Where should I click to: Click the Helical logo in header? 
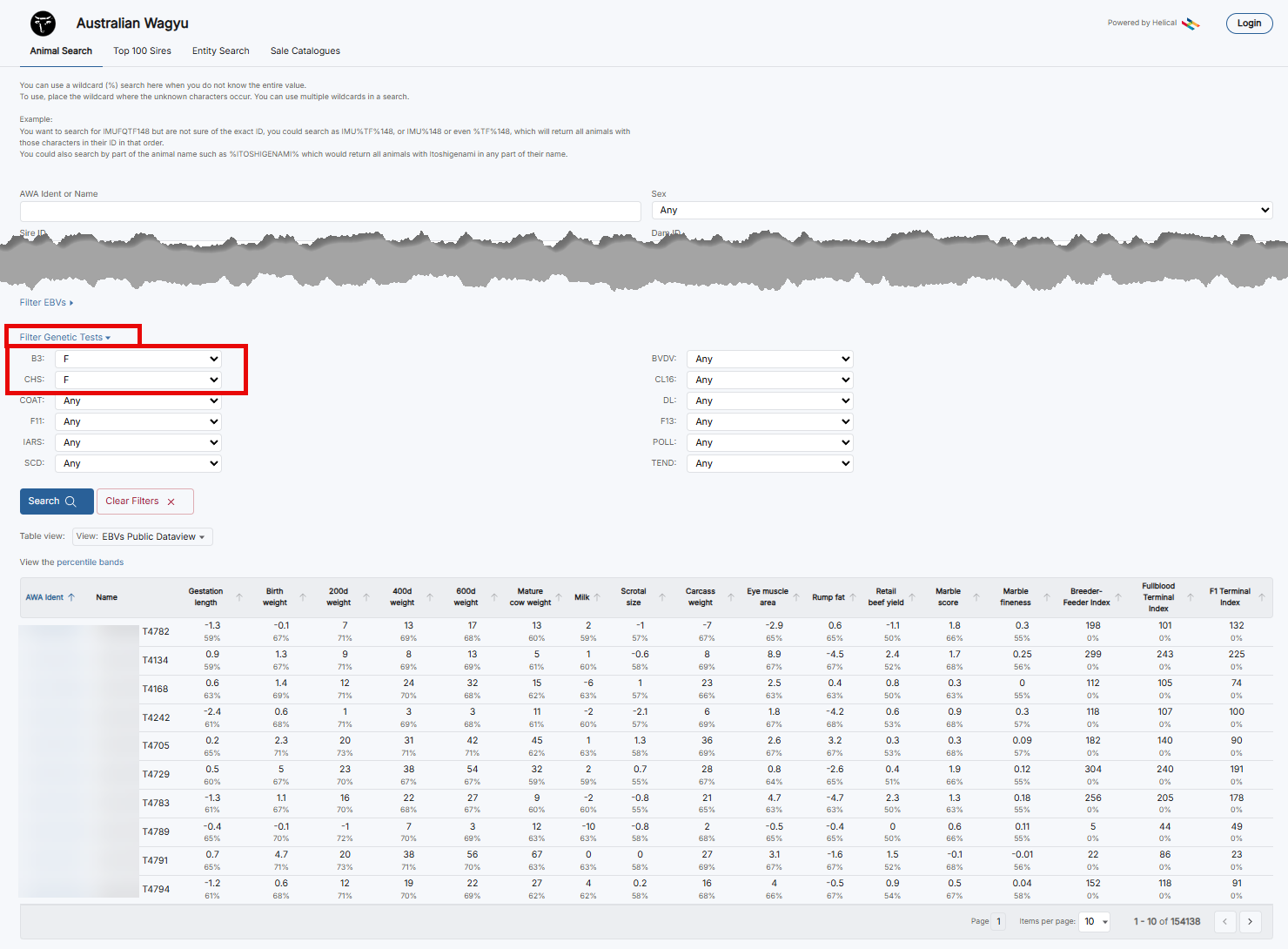tap(1190, 24)
